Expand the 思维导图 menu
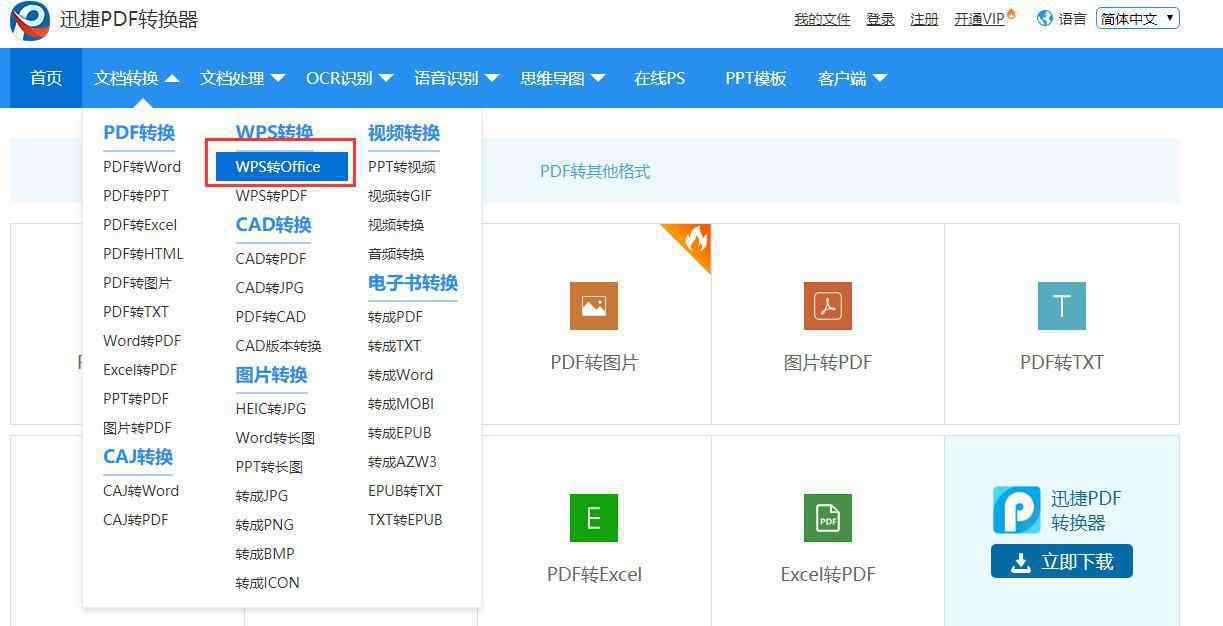 pos(563,78)
